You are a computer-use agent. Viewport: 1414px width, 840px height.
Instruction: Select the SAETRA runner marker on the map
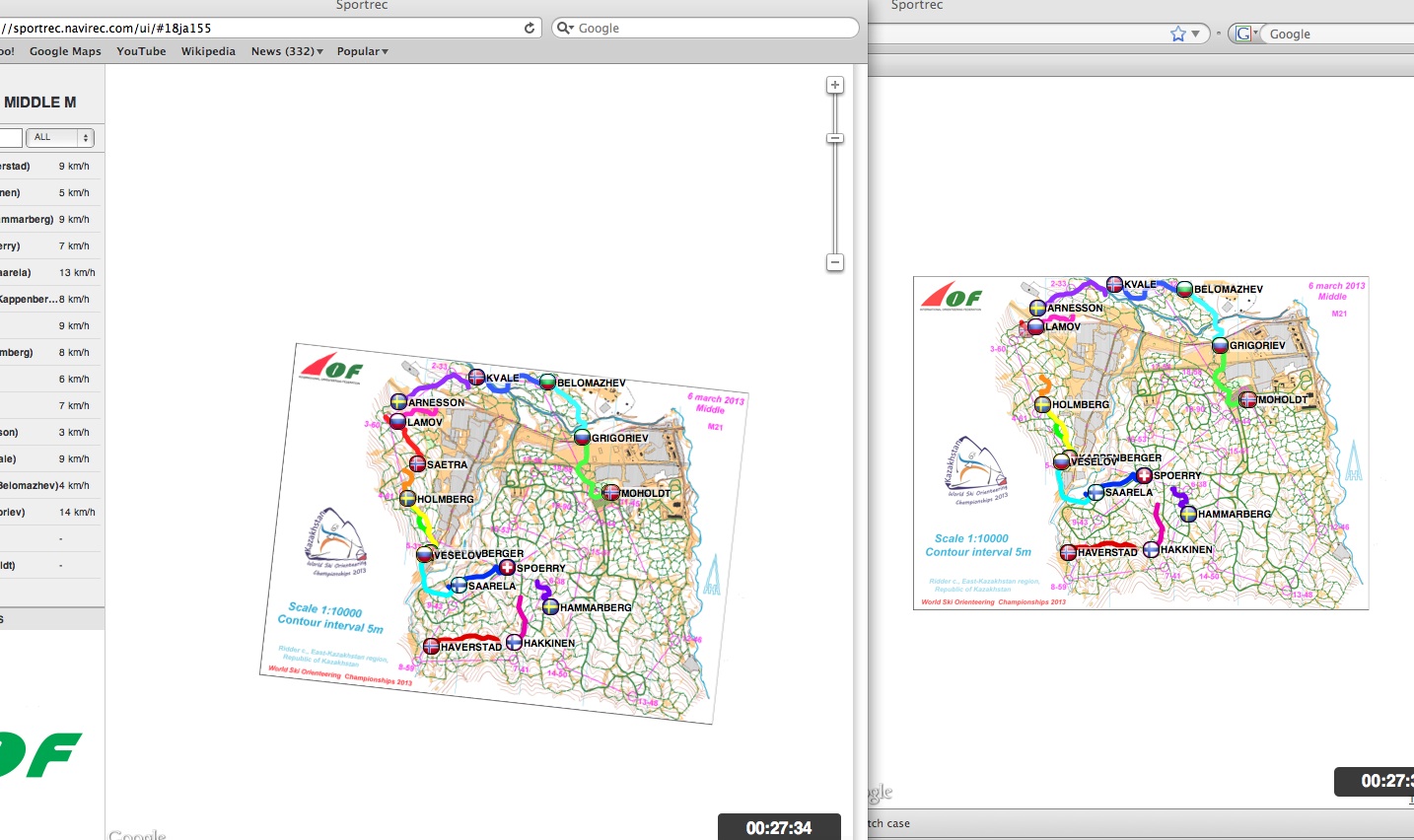[417, 464]
